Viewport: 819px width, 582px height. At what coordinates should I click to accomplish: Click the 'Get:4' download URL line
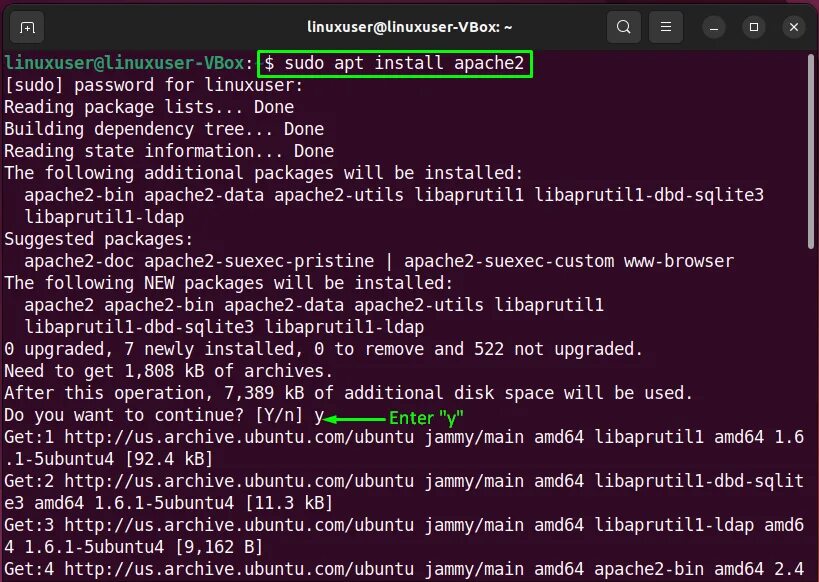click(x=404, y=569)
